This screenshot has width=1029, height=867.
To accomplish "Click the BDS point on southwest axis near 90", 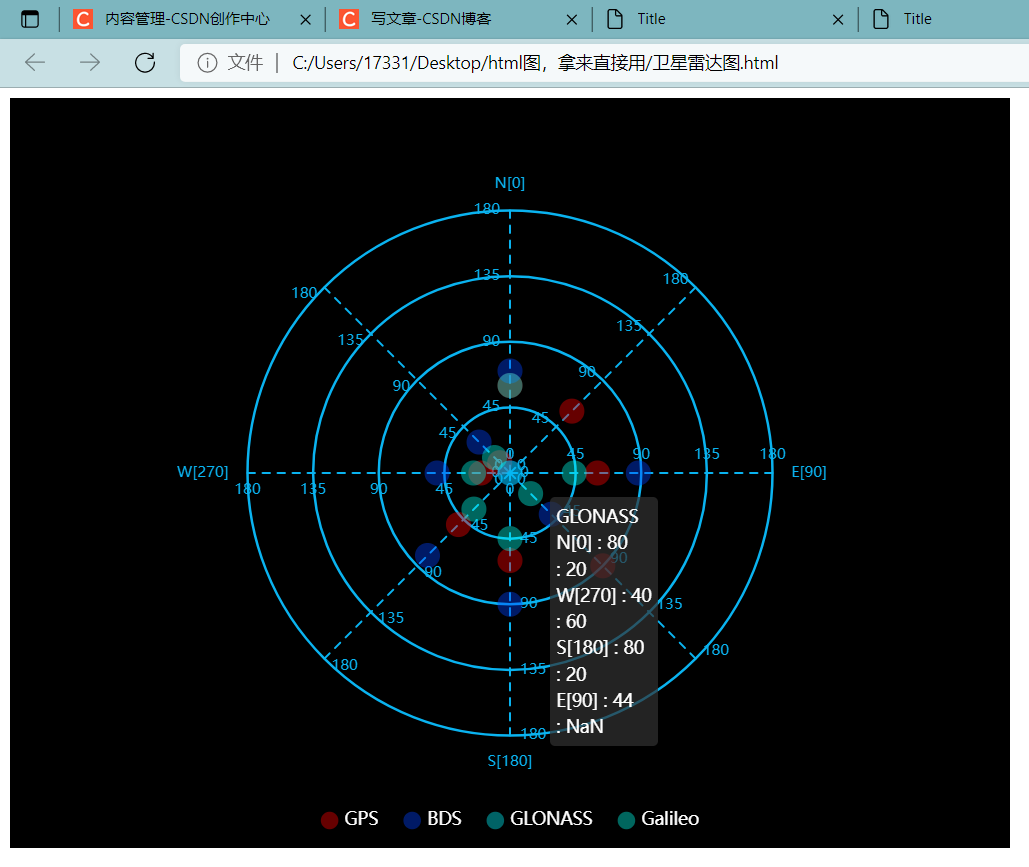I will coord(427,555).
